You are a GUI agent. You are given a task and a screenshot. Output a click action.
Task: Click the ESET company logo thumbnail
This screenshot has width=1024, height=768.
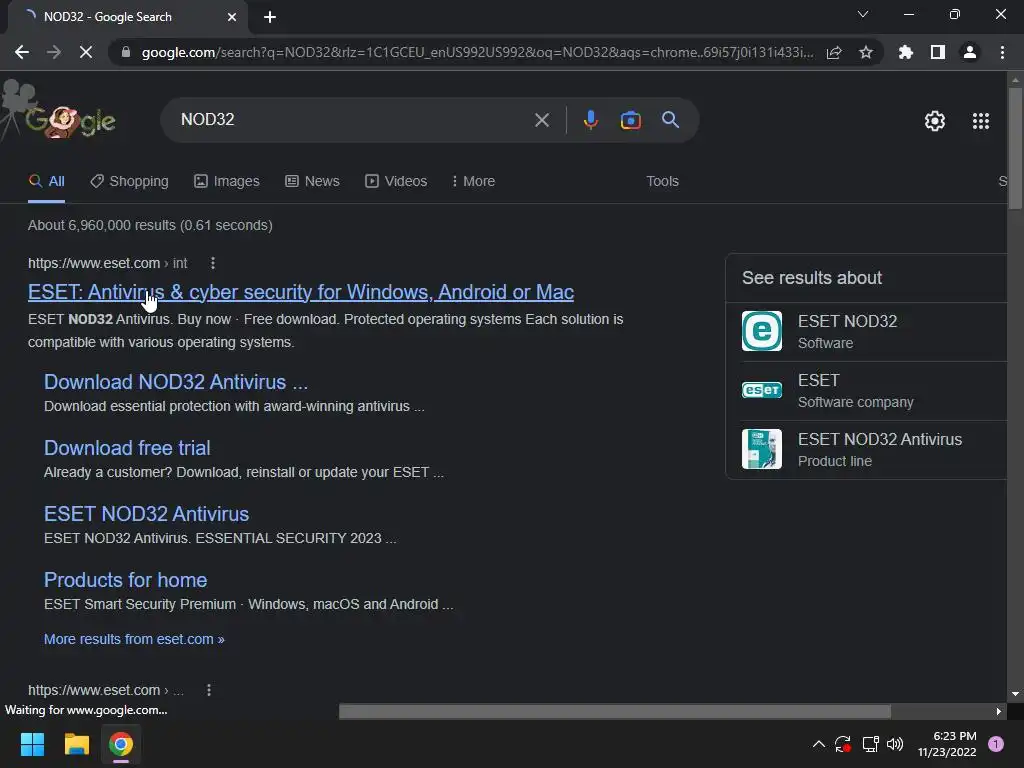pos(761,390)
